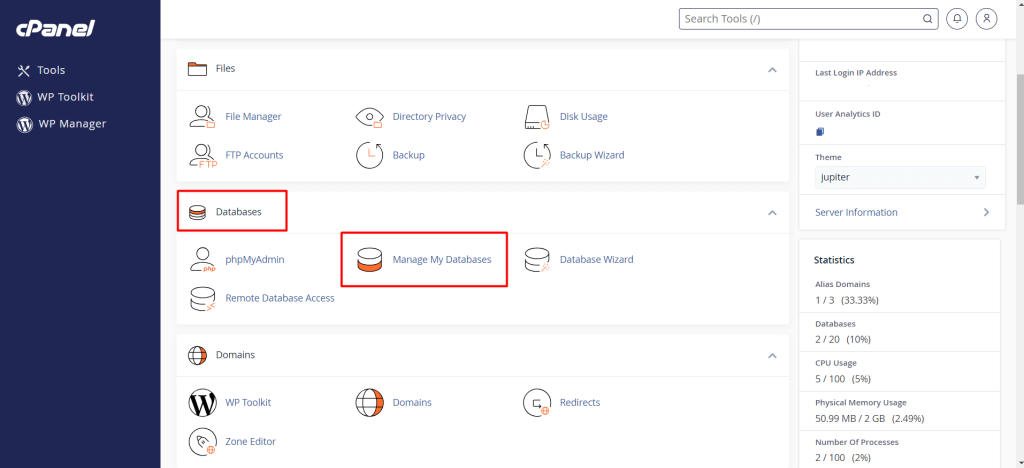
Task: Collapse the Domains section
Action: pyautogui.click(x=773, y=356)
